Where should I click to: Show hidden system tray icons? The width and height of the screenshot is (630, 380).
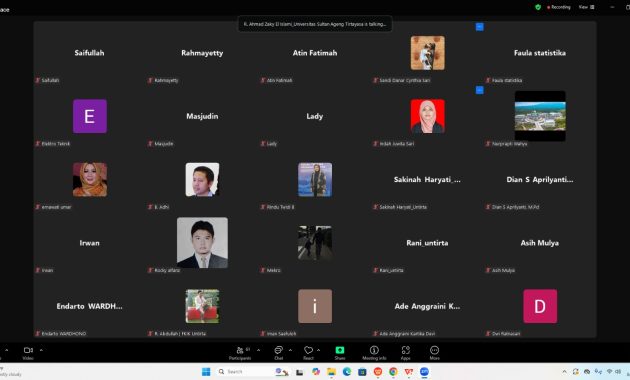(x=565, y=372)
